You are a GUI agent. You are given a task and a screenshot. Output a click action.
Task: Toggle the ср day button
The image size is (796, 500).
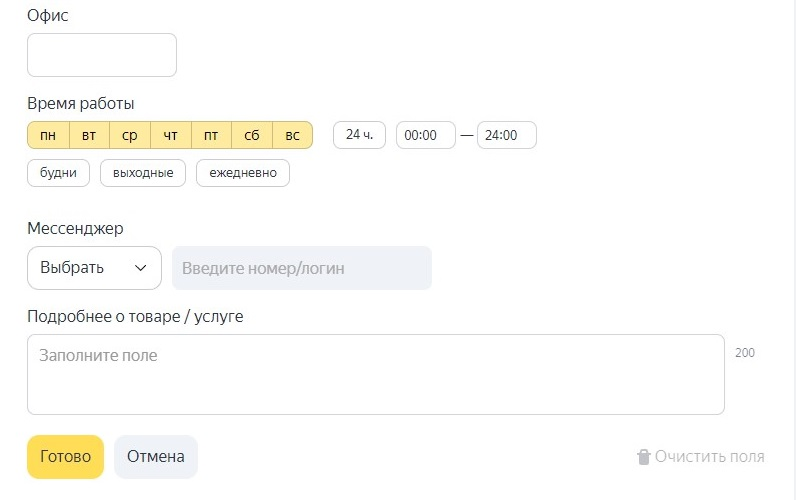coord(130,135)
